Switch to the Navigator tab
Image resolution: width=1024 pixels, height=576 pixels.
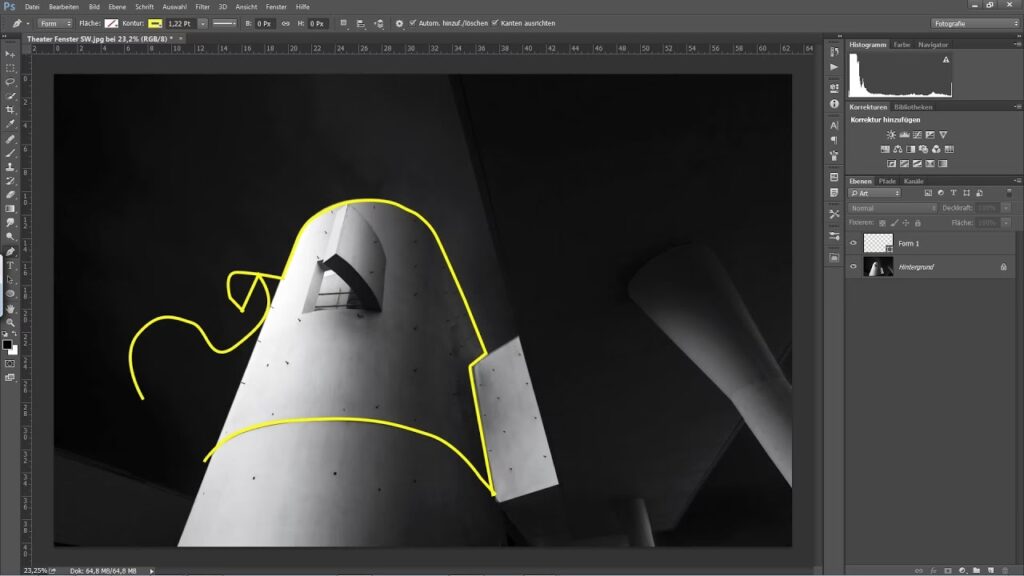pos(933,45)
